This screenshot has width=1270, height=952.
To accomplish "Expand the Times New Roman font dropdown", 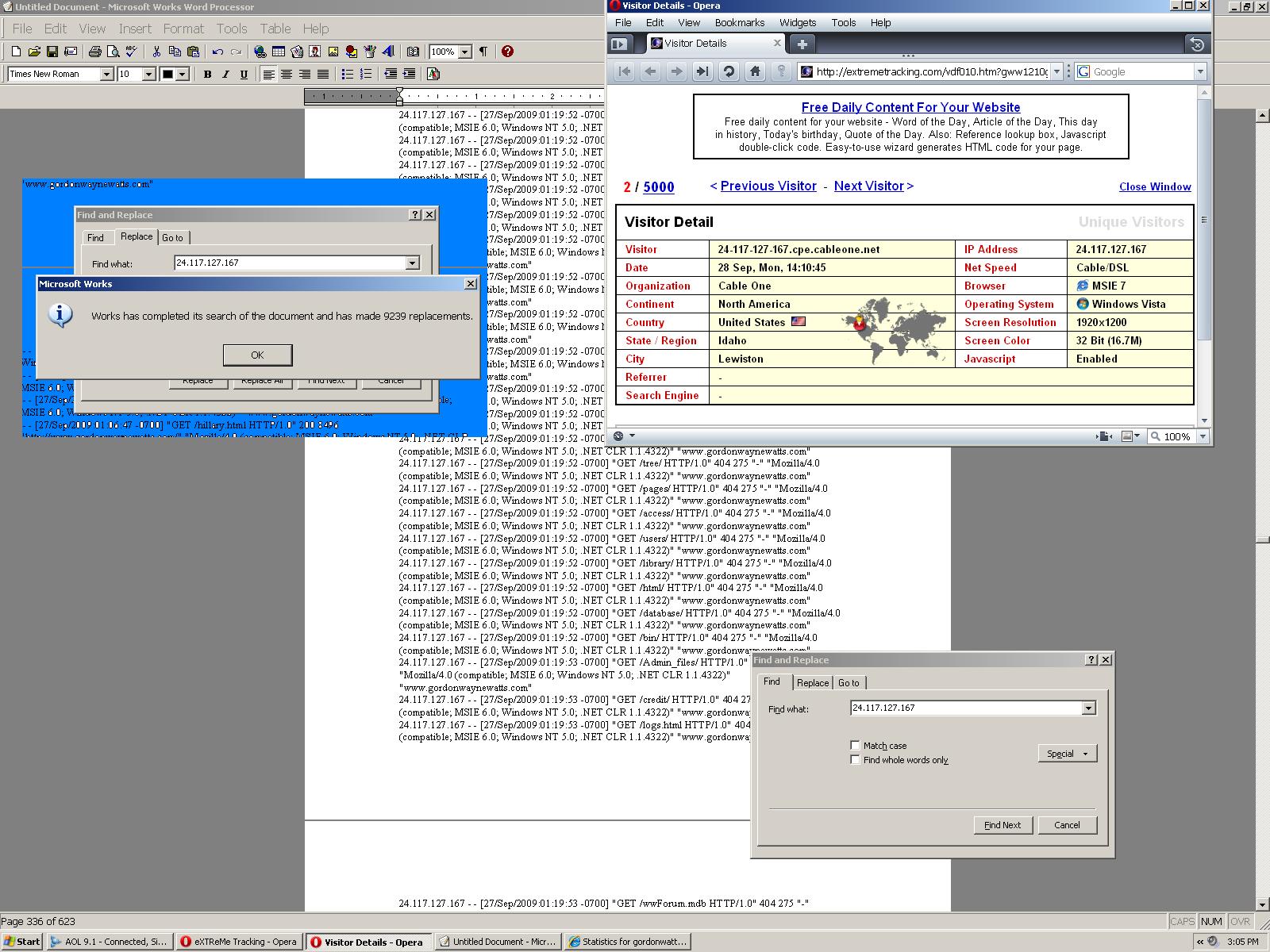I will coord(107,74).
